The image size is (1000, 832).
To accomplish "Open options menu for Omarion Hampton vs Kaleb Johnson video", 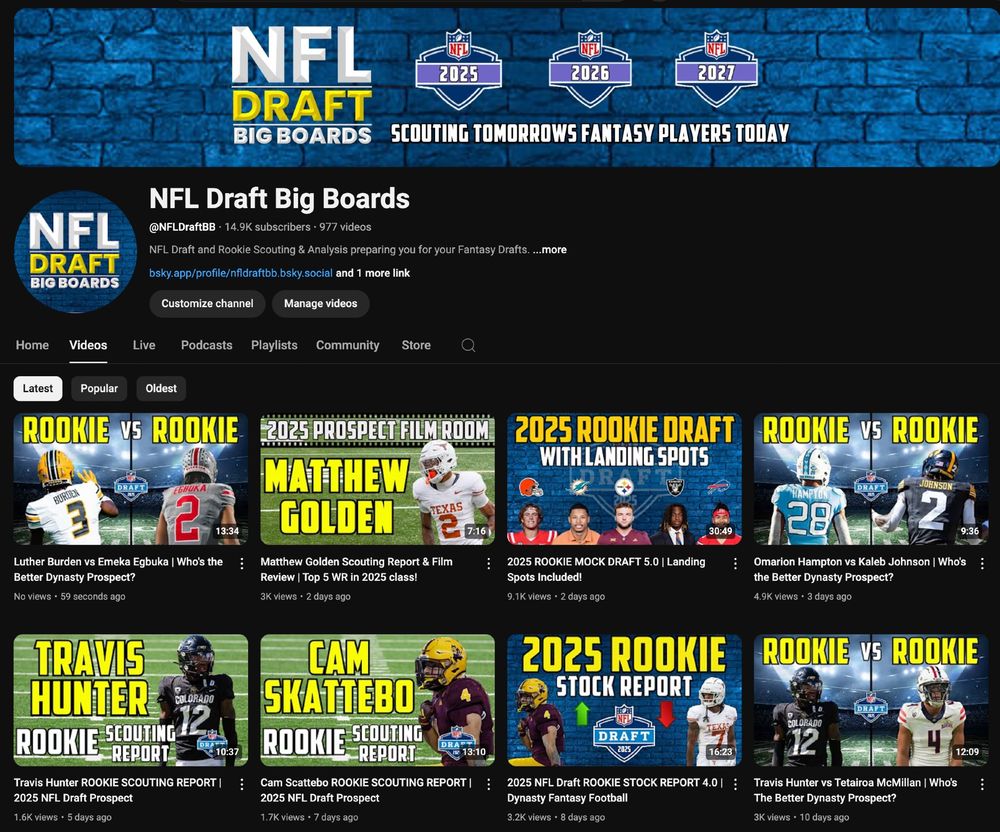I will [x=982, y=564].
